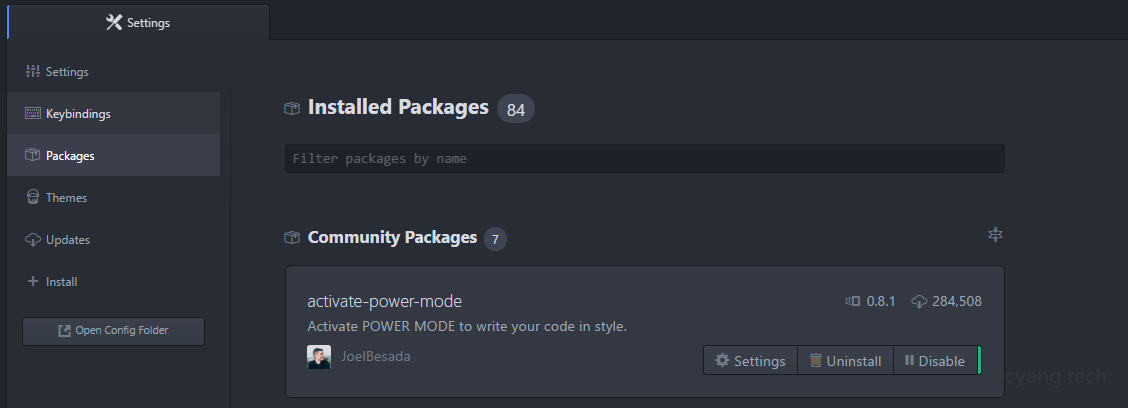Click the Install plus icon
Screen dimensions: 1128x408
point(32,282)
